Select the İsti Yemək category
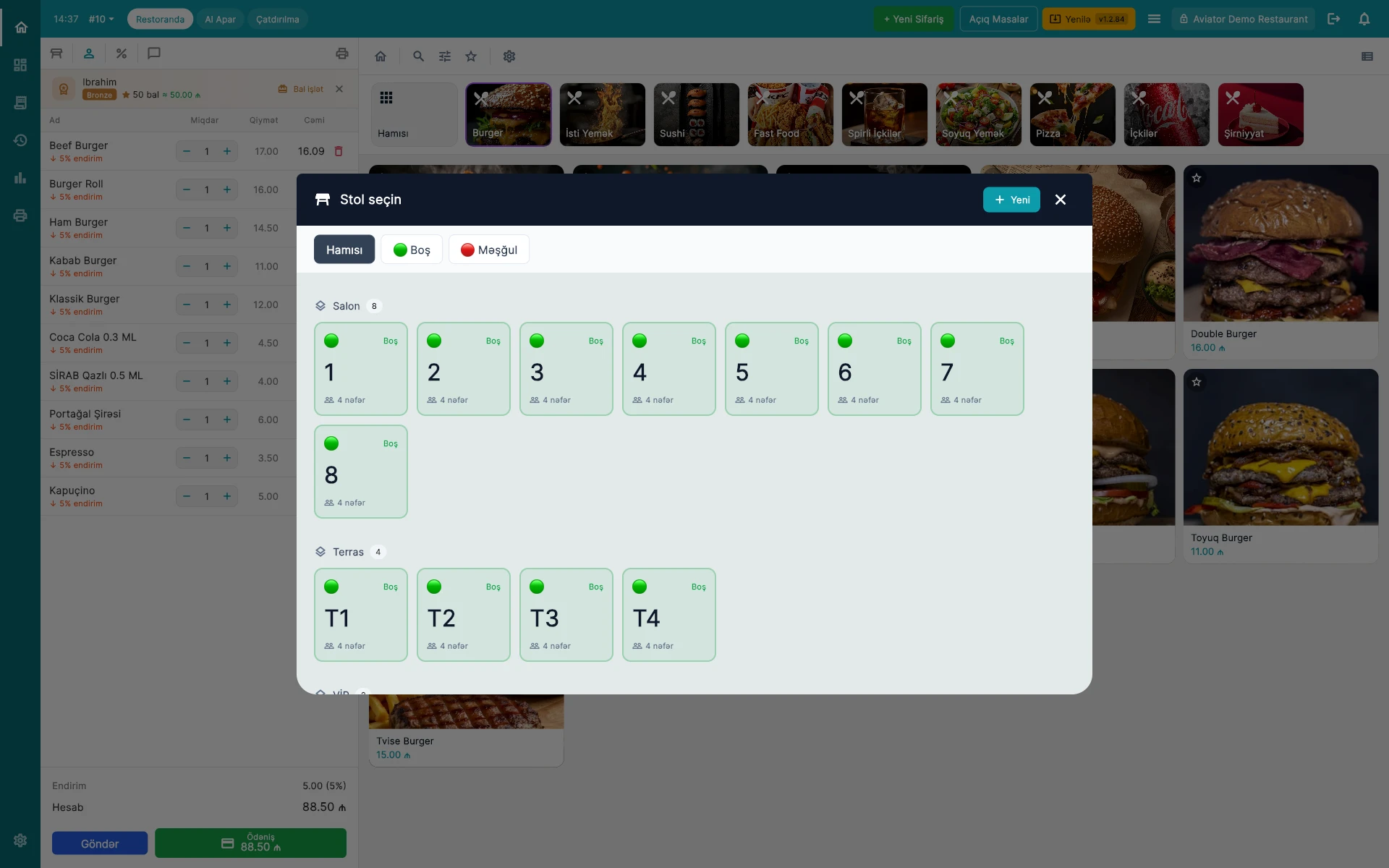The height and width of the screenshot is (868, 1389). 603,114
